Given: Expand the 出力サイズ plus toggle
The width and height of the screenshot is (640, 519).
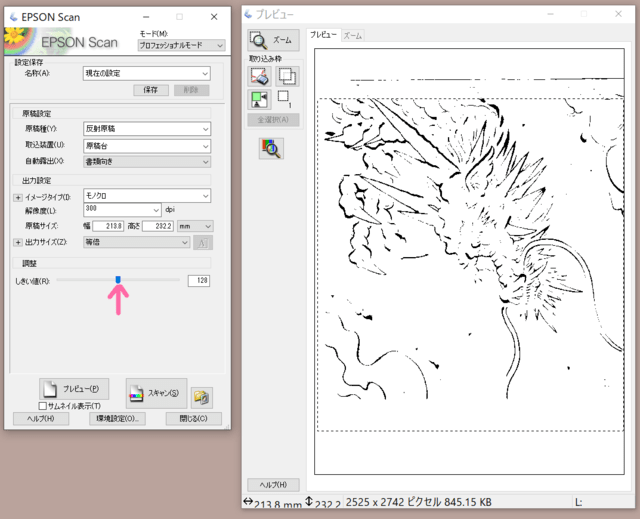Looking at the screenshot, I should (x=17, y=242).
